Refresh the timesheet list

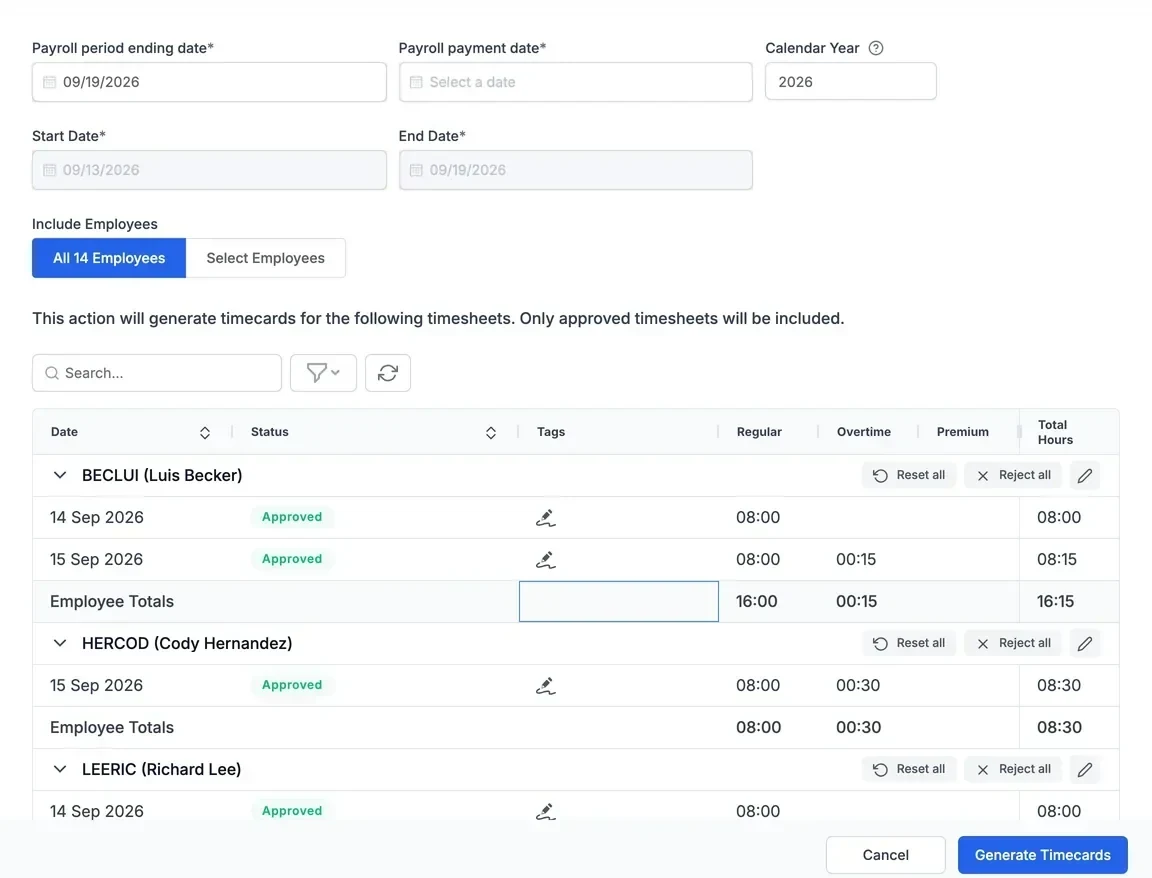point(388,373)
